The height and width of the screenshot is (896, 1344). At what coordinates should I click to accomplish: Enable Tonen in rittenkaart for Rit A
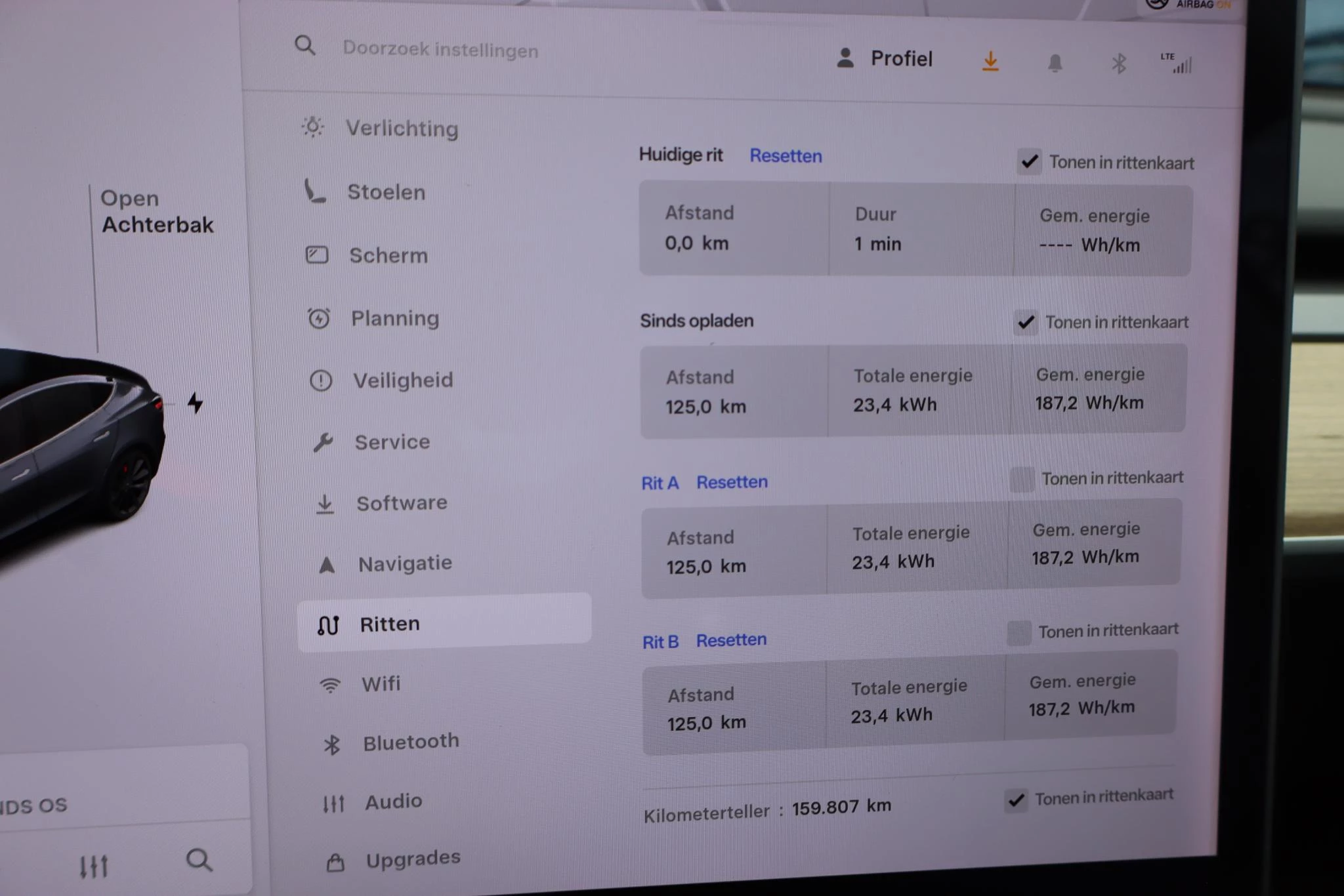(x=1021, y=479)
